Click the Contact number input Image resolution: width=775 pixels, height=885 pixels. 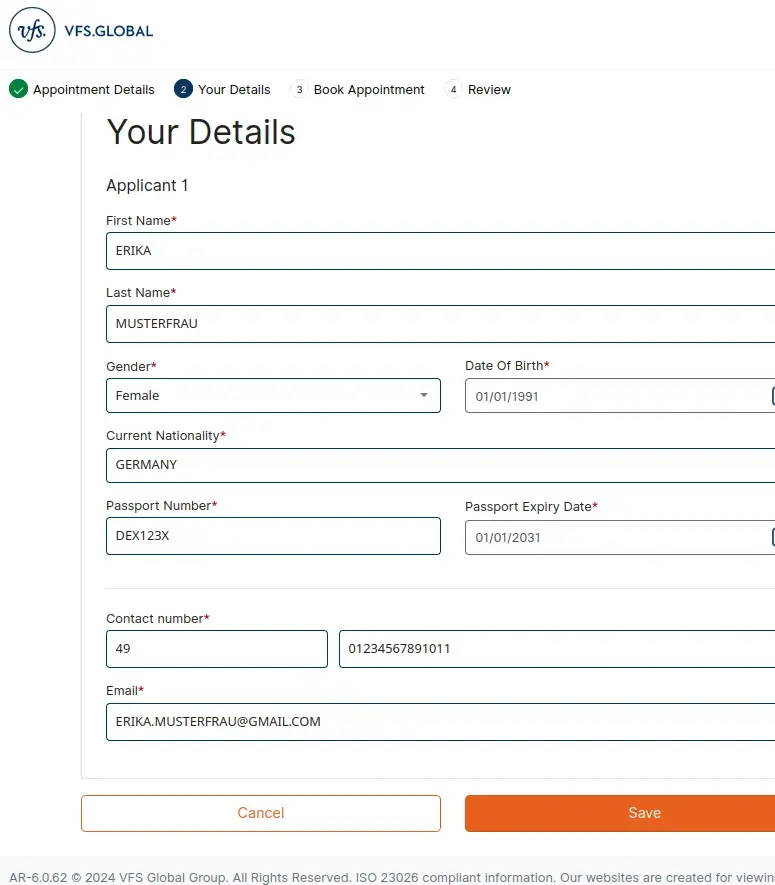555,649
